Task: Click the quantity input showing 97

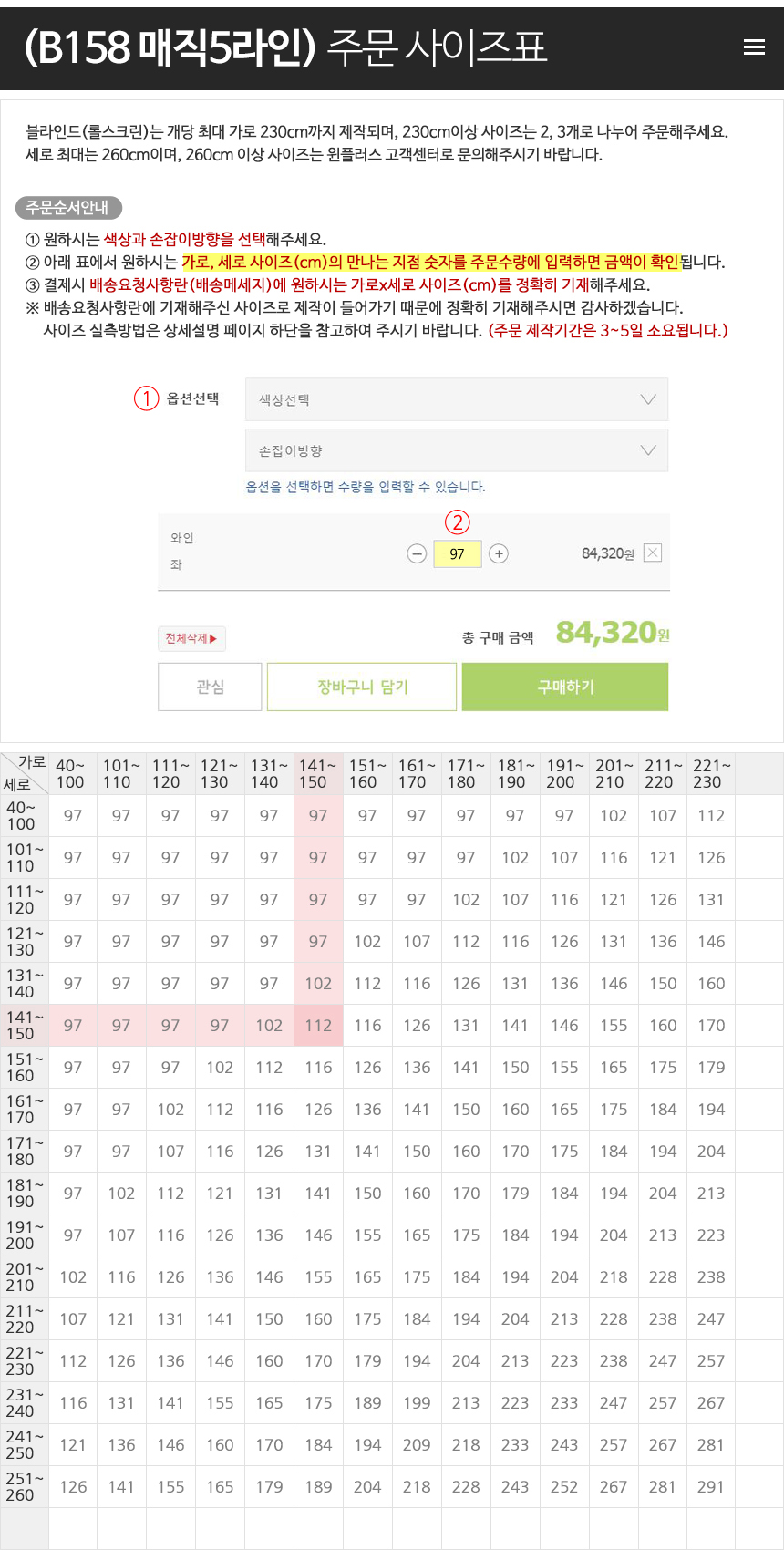Action: [458, 553]
